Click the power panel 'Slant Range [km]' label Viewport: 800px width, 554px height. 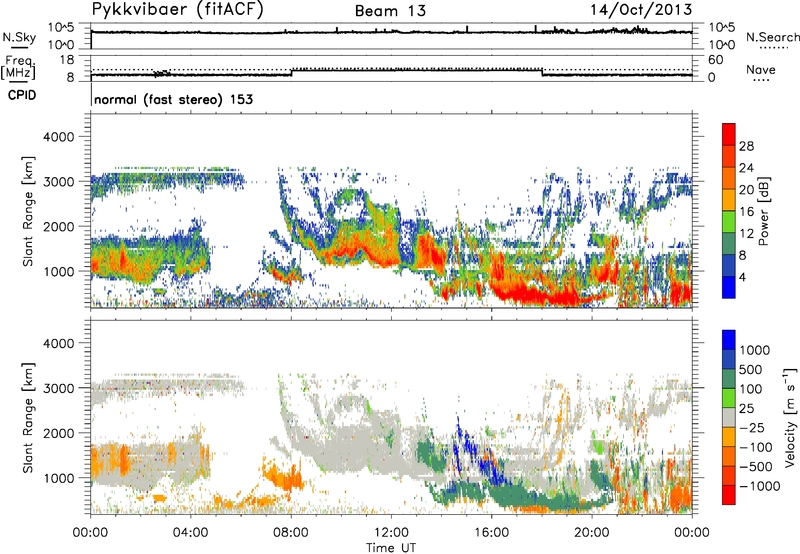[x=28, y=211]
